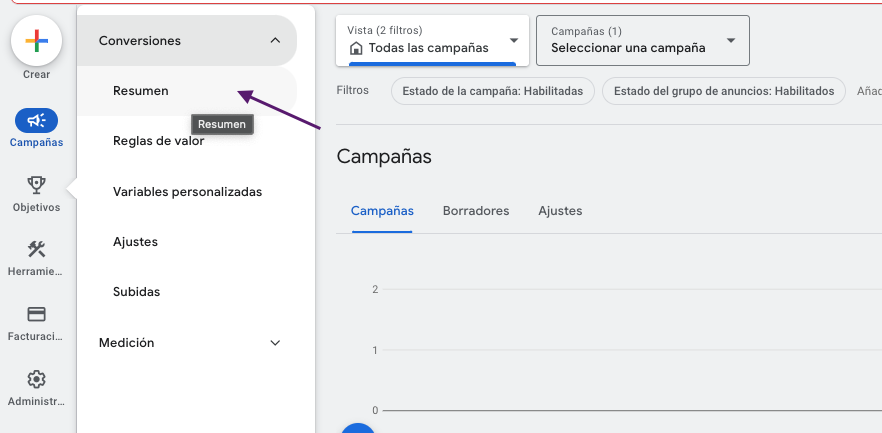The height and width of the screenshot is (433, 882).
Task: Click the chart axis value 1
Action: [x=375, y=350]
